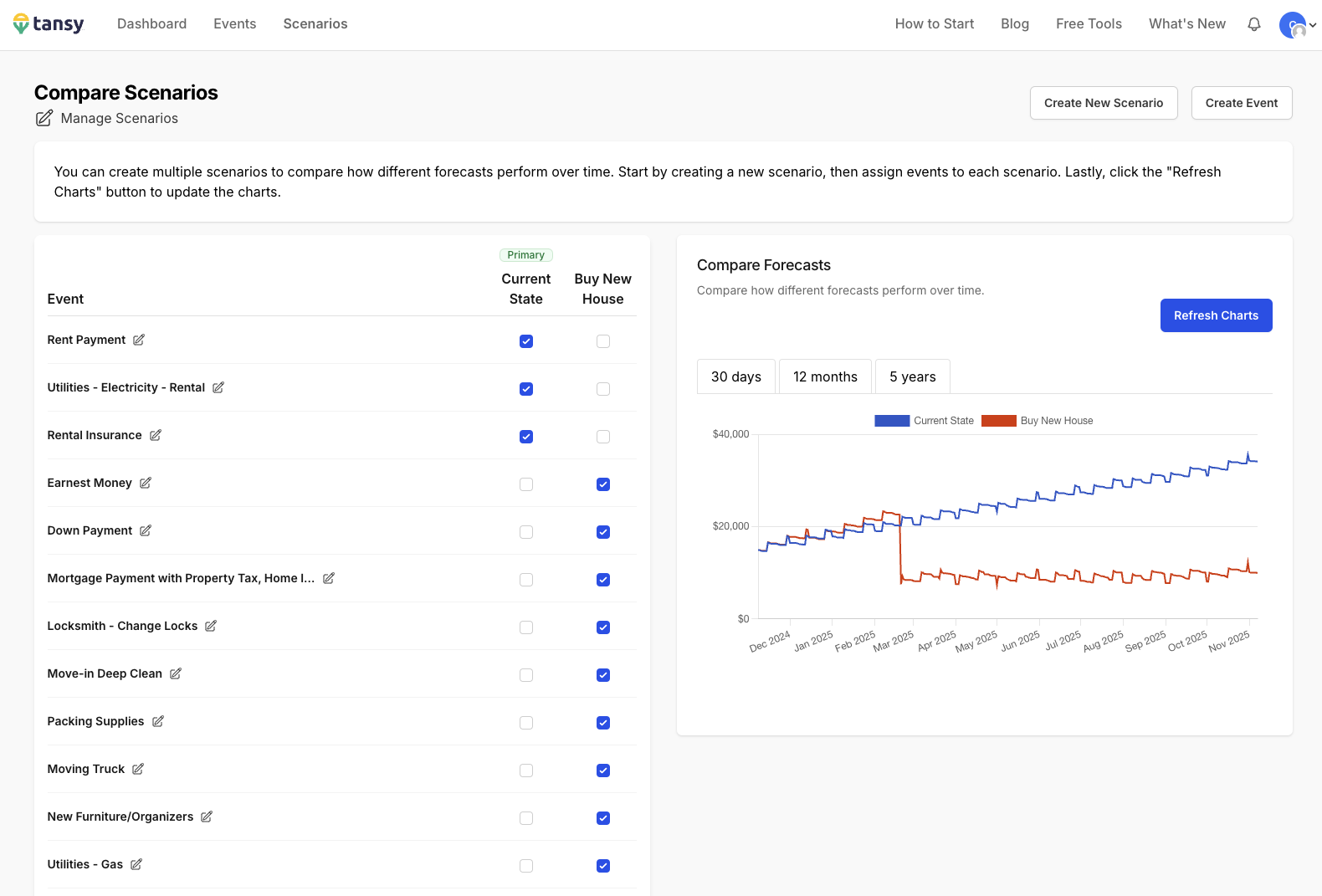Select the 30 days forecast tab
The width and height of the screenshot is (1322, 896).
tap(735, 376)
